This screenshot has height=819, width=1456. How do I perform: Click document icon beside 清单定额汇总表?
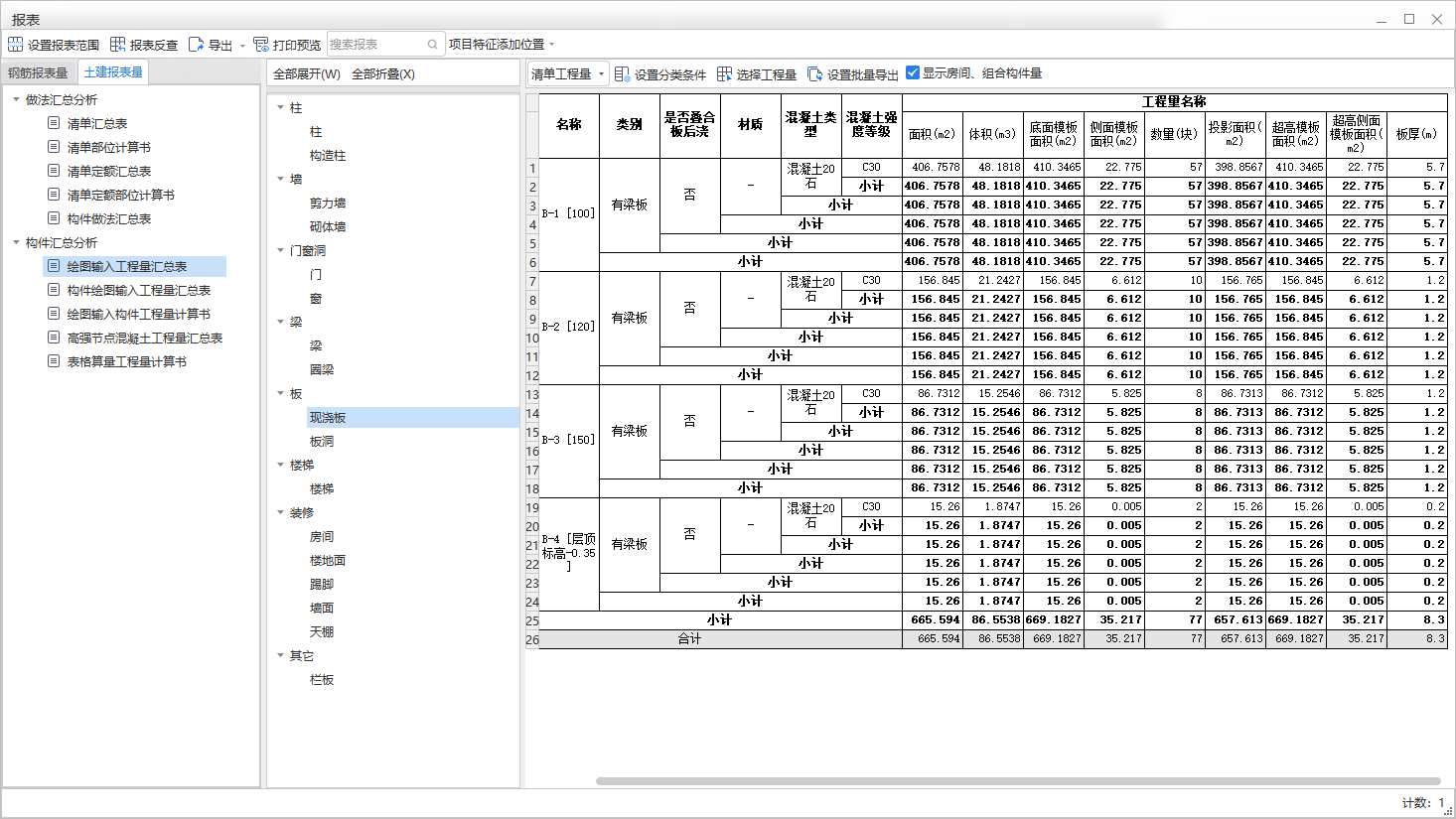(54, 171)
